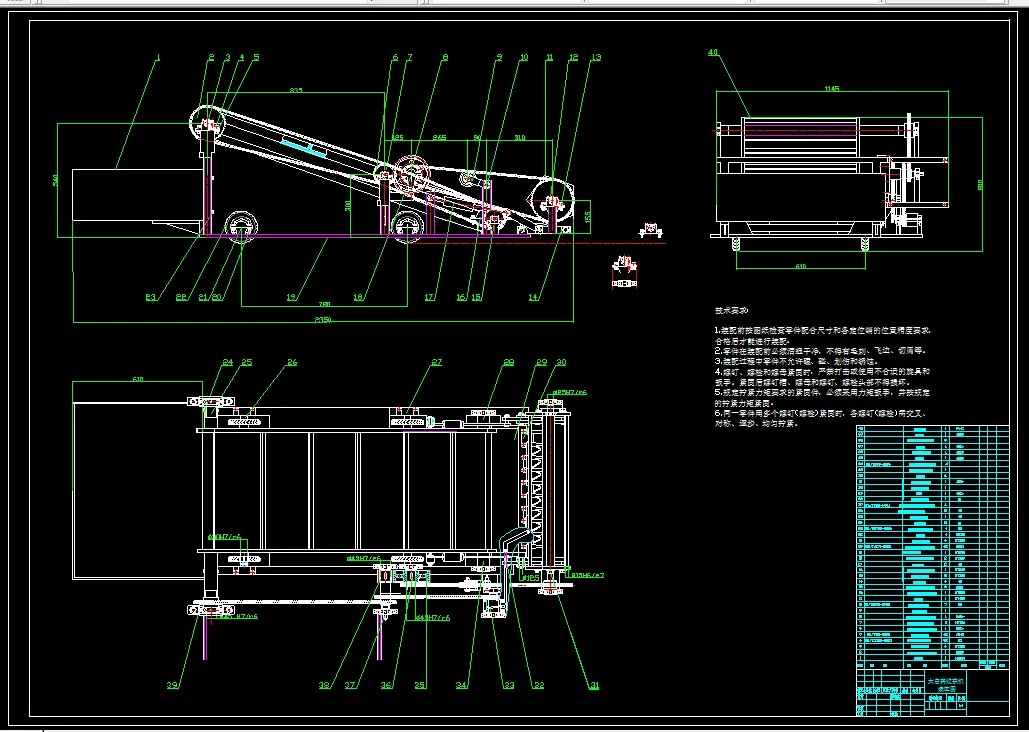Click the 265 dimension text
The width and height of the screenshot is (1029, 732).
(439, 137)
